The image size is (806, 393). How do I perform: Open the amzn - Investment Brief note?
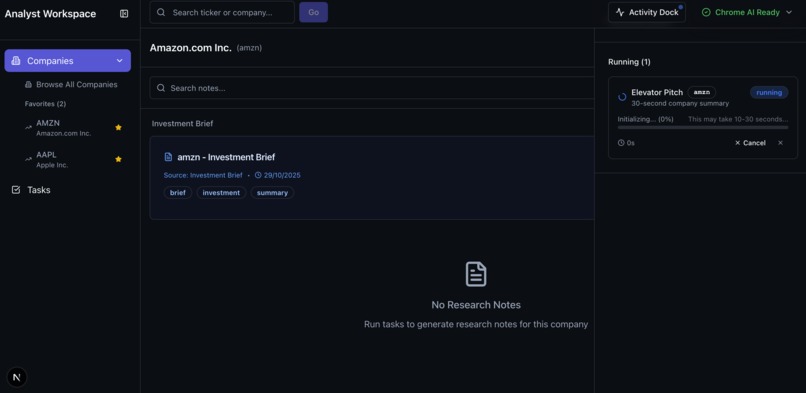372,178
